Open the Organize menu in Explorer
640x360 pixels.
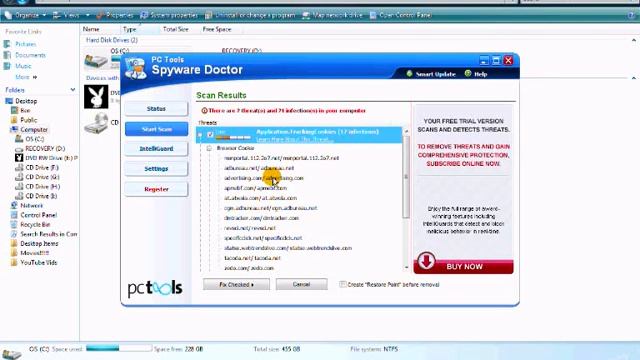coord(25,15)
